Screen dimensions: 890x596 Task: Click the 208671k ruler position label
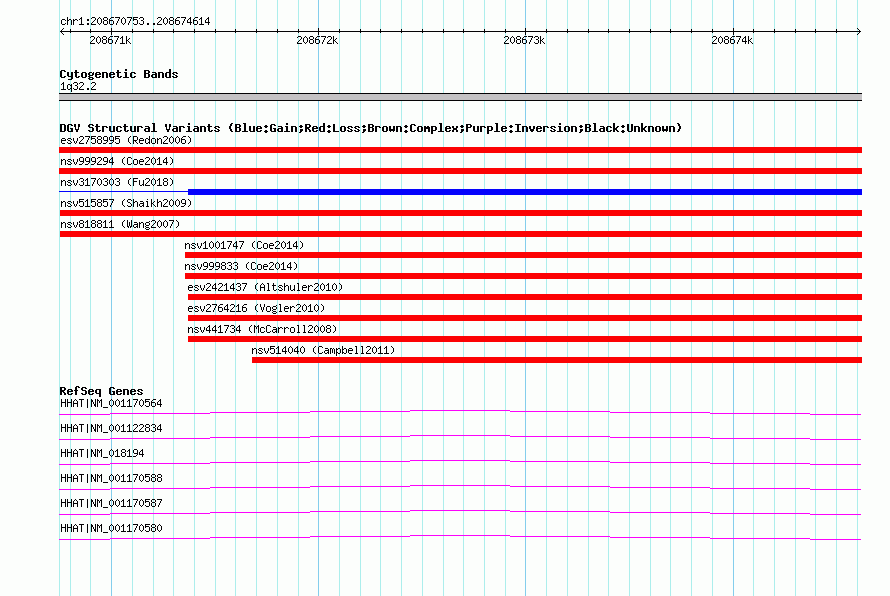click(110, 40)
